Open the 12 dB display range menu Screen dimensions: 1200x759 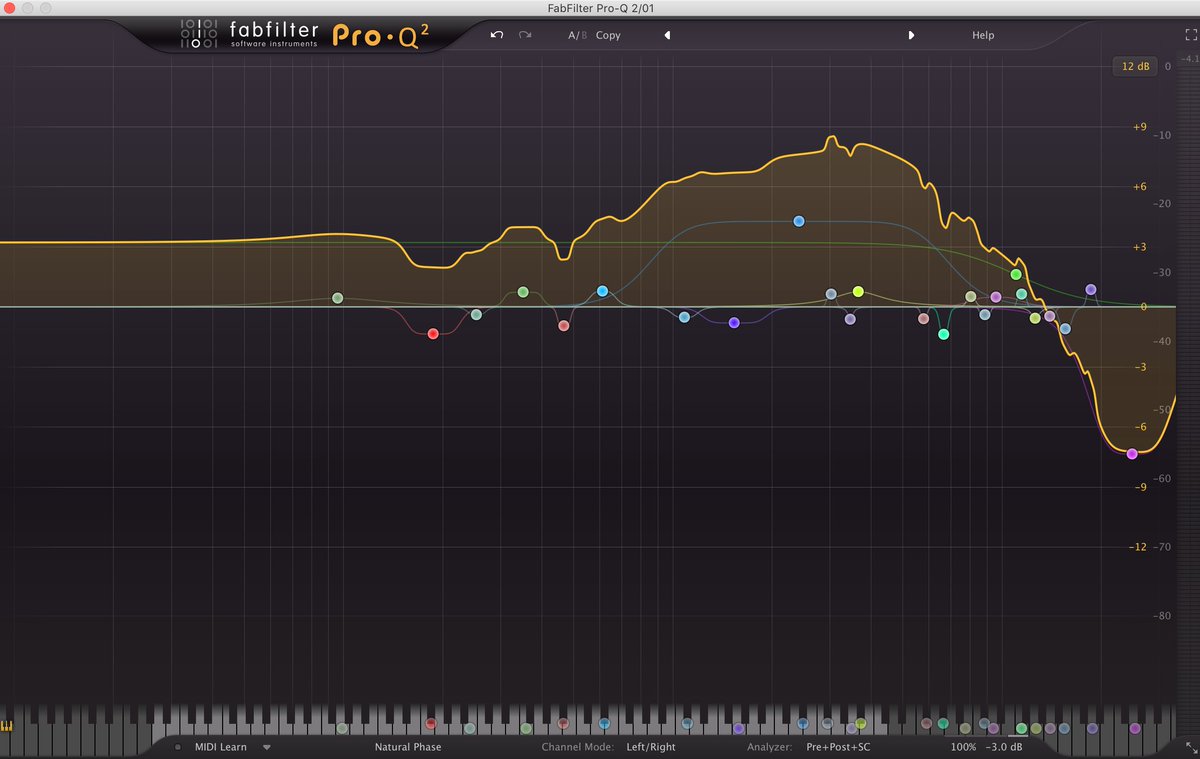[x=1136, y=66]
